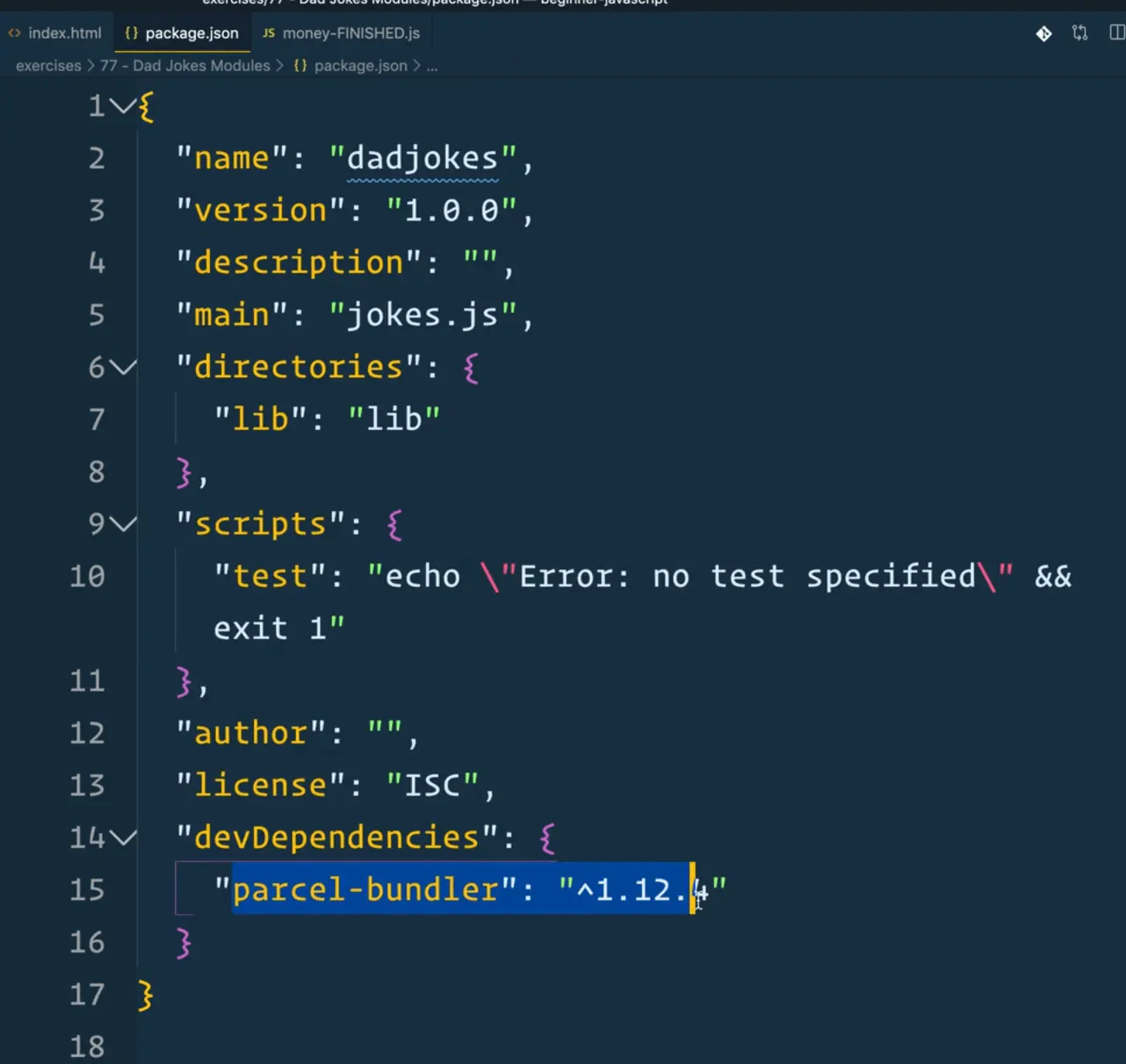Collapse the root object at line 1
This screenshot has height=1064, width=1126.
(122, 105)
